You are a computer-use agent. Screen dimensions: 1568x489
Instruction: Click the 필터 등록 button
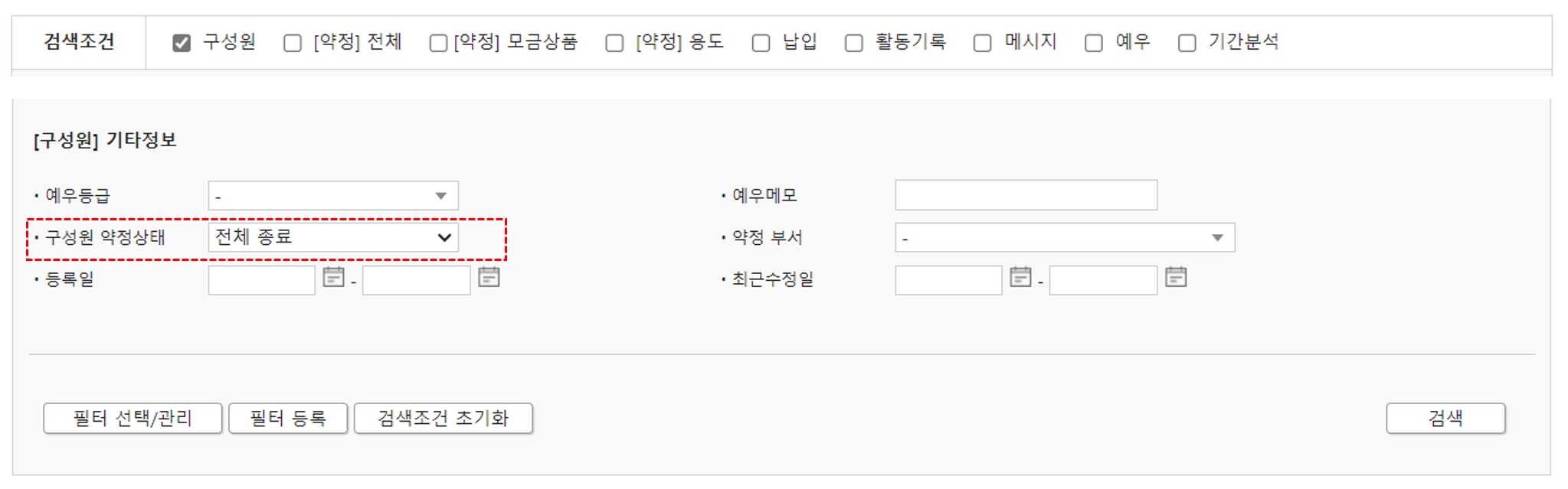(288, 418)
